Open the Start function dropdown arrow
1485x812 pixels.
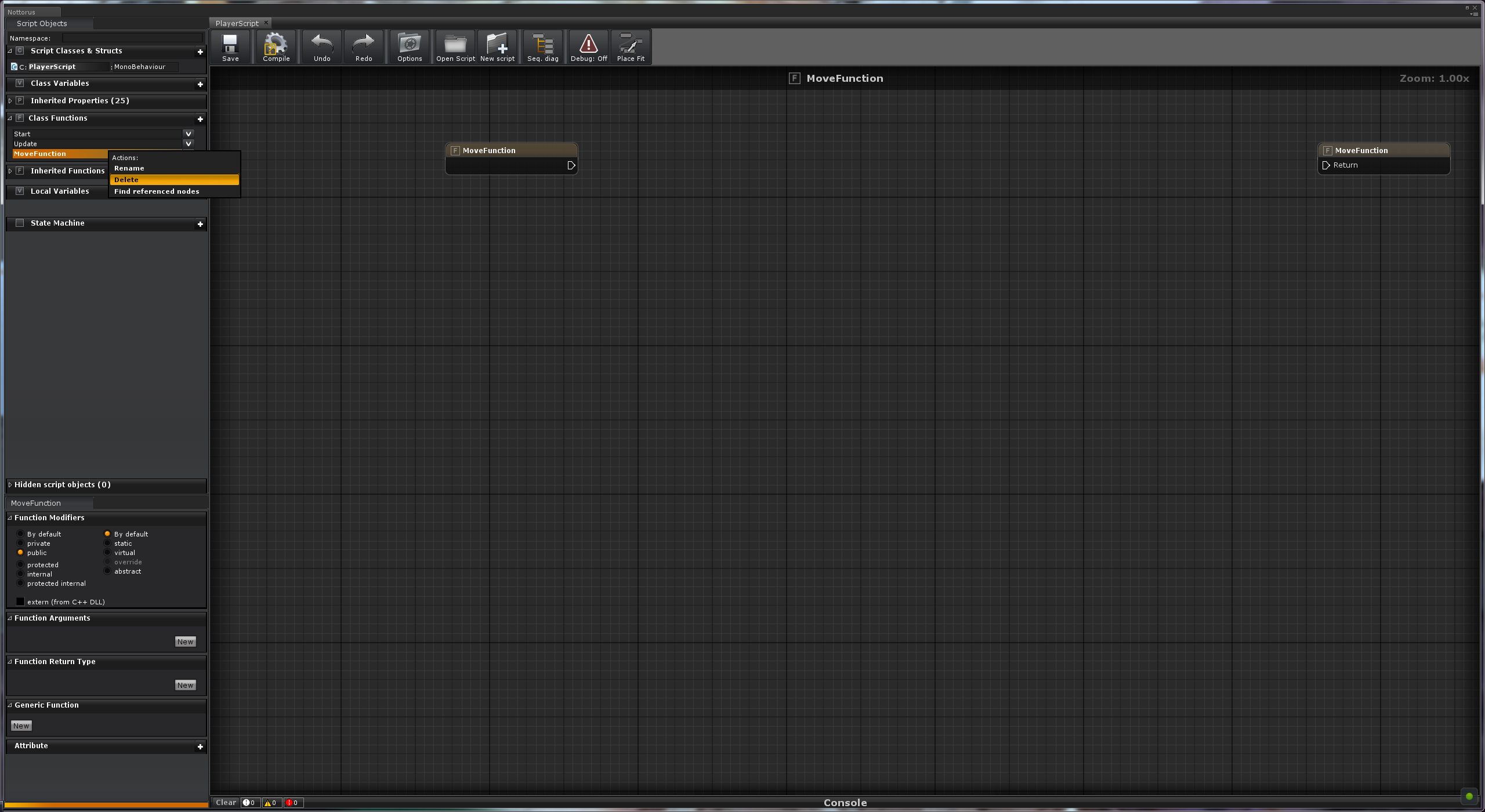[x=188, y=133]
